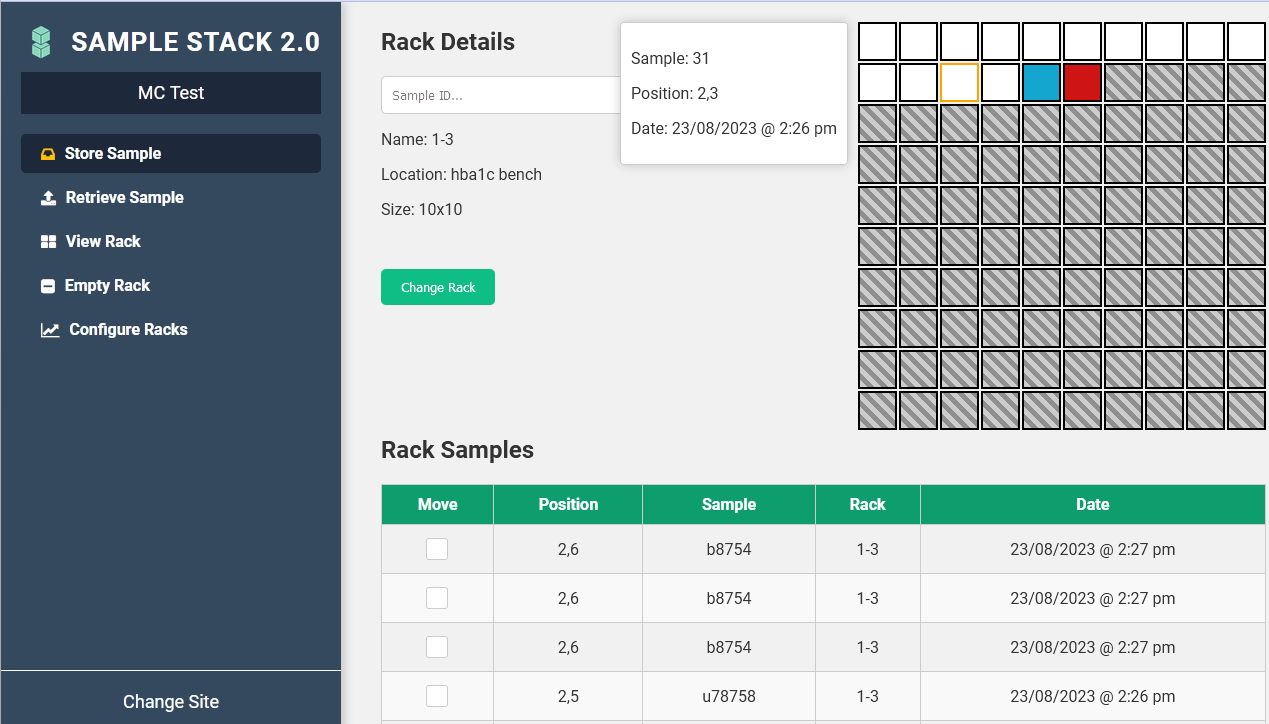Select the Store Sample box icon
Image resolution: width=1269 pixels, height=724 pixels.
47,153
